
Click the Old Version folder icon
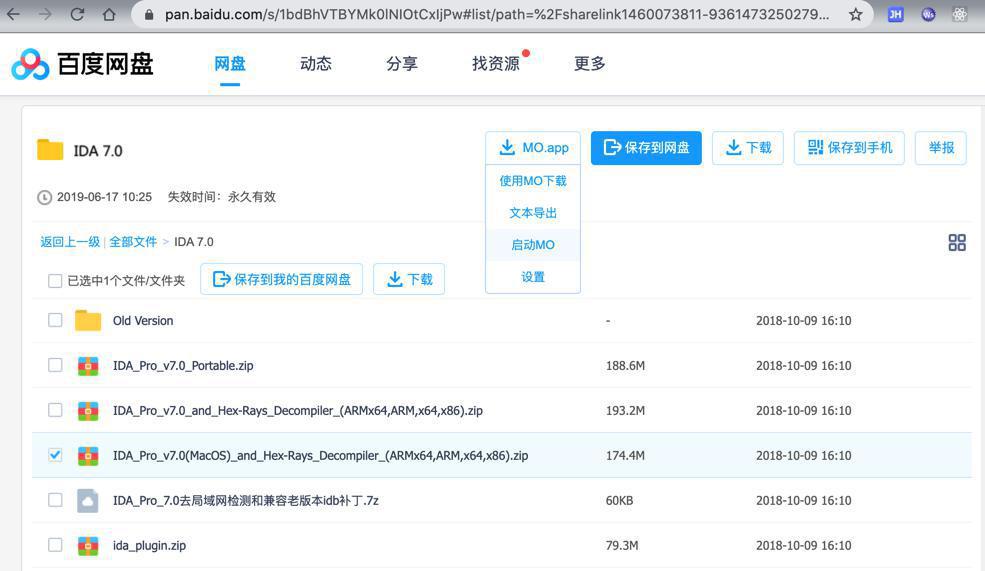tap(88, 320)
